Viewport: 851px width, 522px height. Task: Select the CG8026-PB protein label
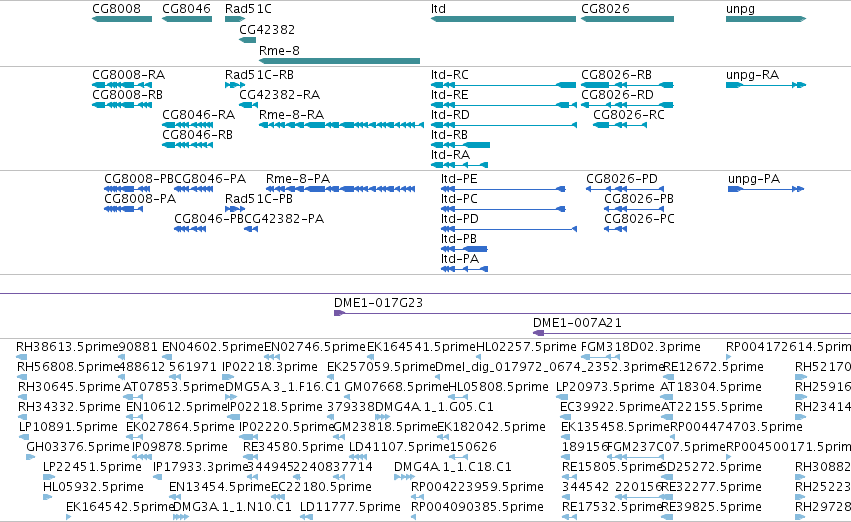639,199
